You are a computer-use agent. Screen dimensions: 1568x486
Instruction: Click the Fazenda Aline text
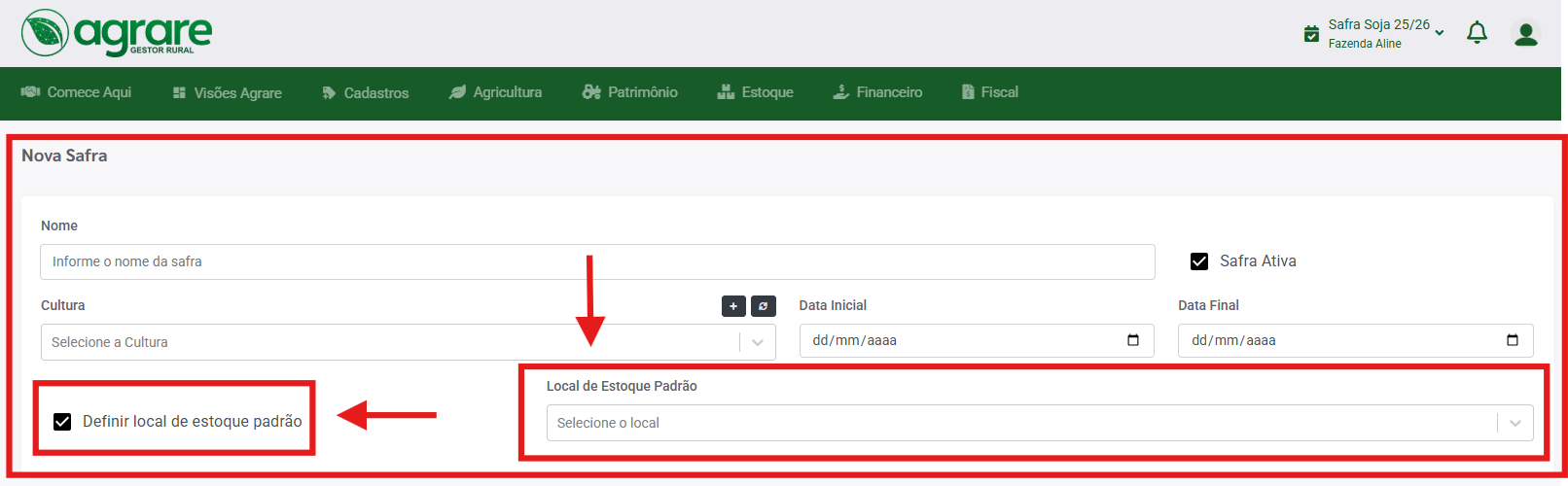[1365, 44]
